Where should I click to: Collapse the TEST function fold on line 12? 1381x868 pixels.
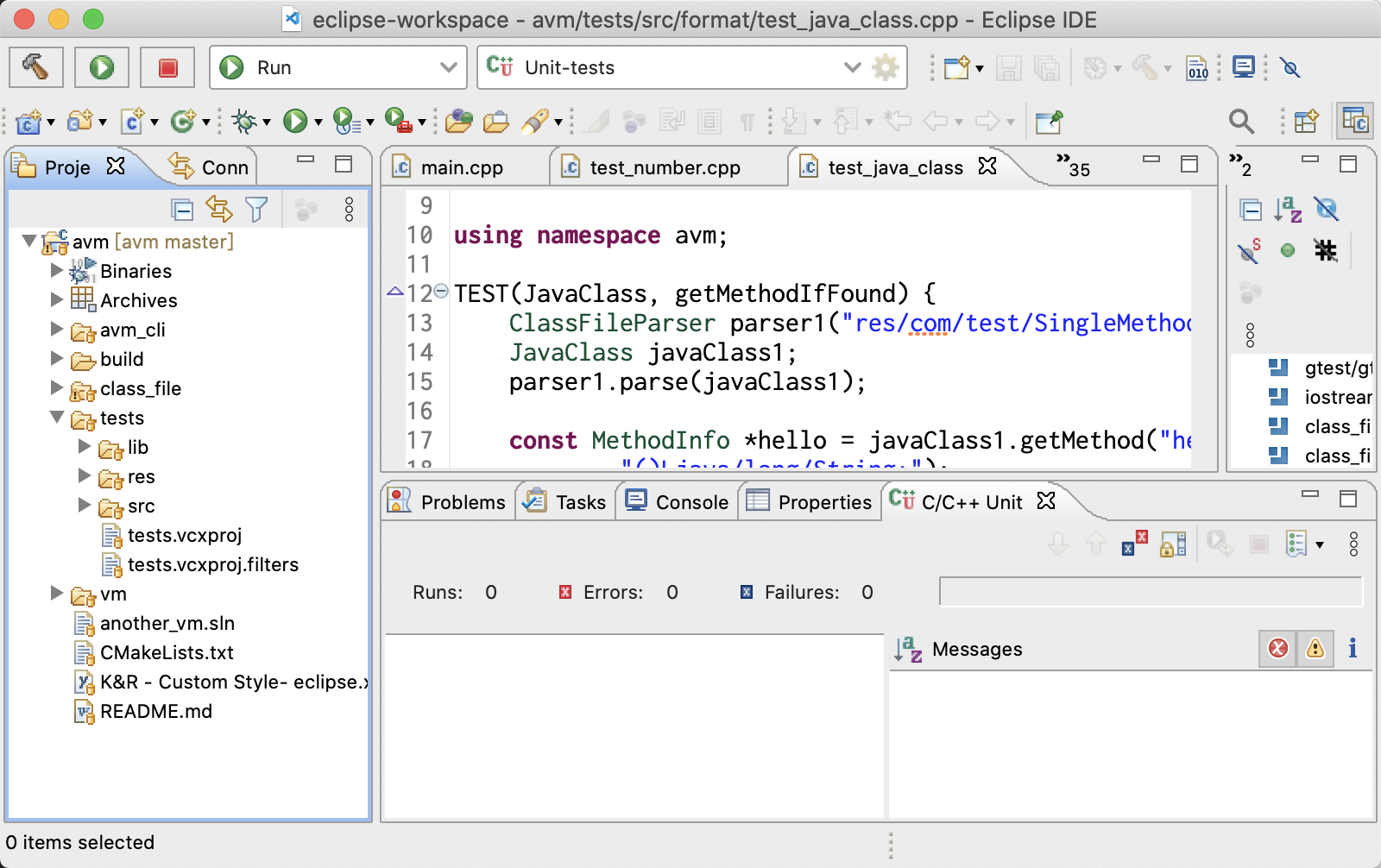tap(441, 292)
